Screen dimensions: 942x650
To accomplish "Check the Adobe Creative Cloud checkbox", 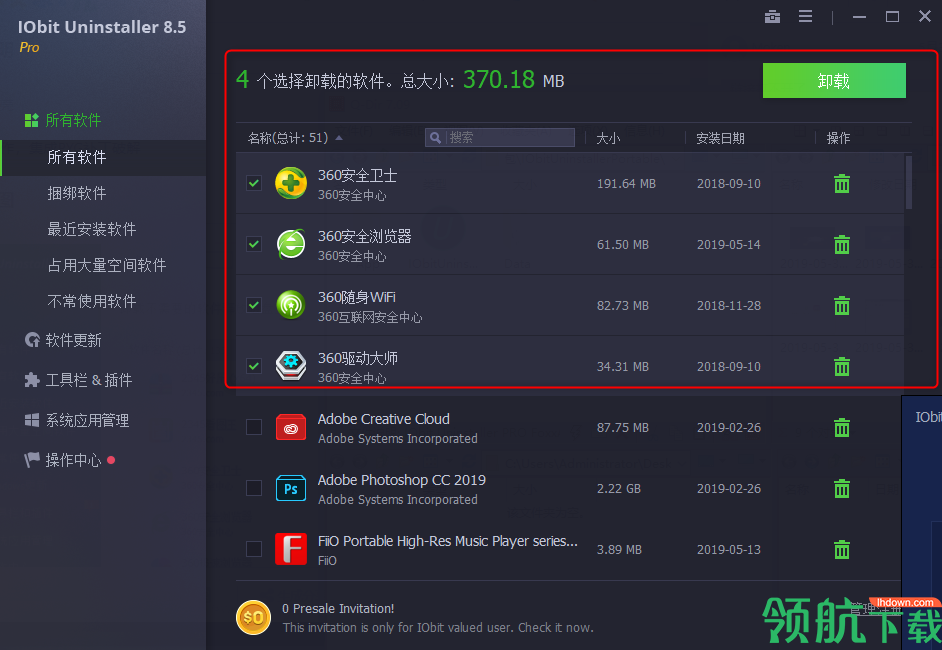I will [254, 427].
